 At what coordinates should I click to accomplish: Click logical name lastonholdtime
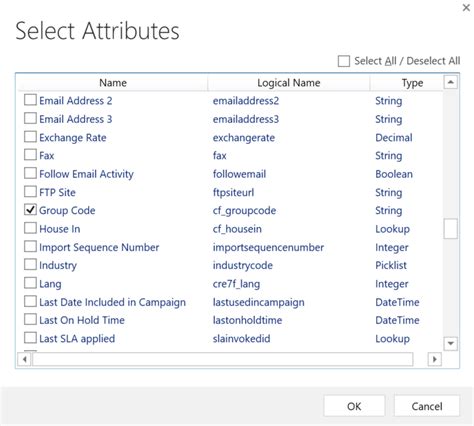click(x=247, y=320)
